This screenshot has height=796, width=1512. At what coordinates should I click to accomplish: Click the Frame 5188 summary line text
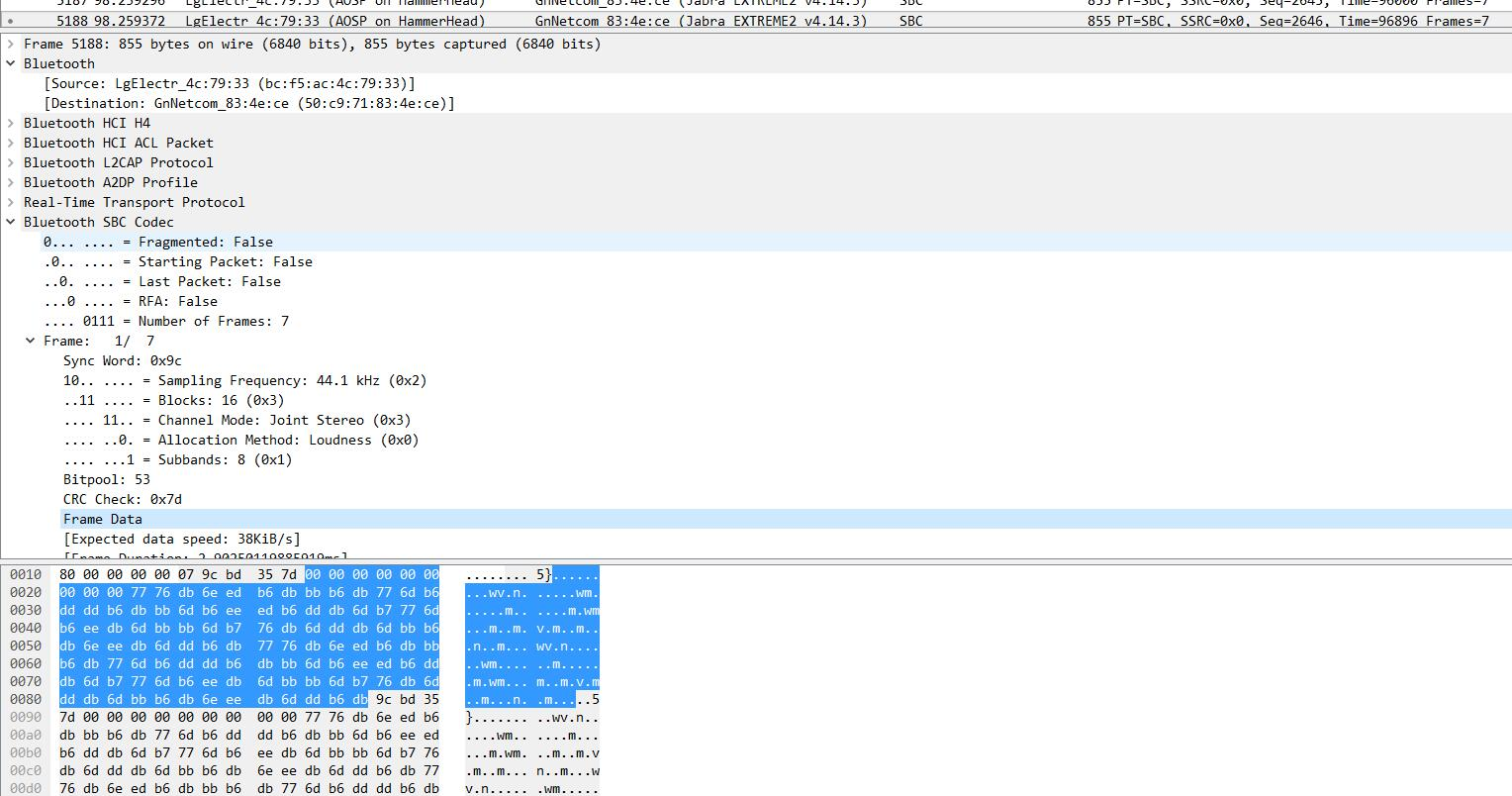[312, 44]
